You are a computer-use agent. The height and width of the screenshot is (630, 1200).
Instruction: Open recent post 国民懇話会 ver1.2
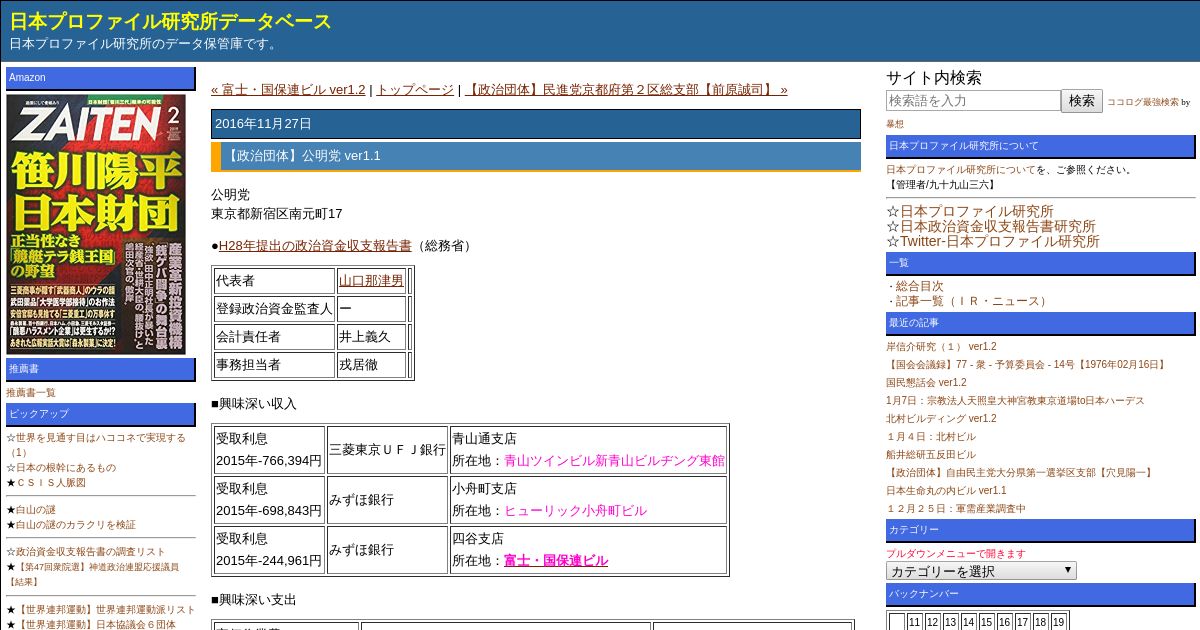[x=926, y=383]
